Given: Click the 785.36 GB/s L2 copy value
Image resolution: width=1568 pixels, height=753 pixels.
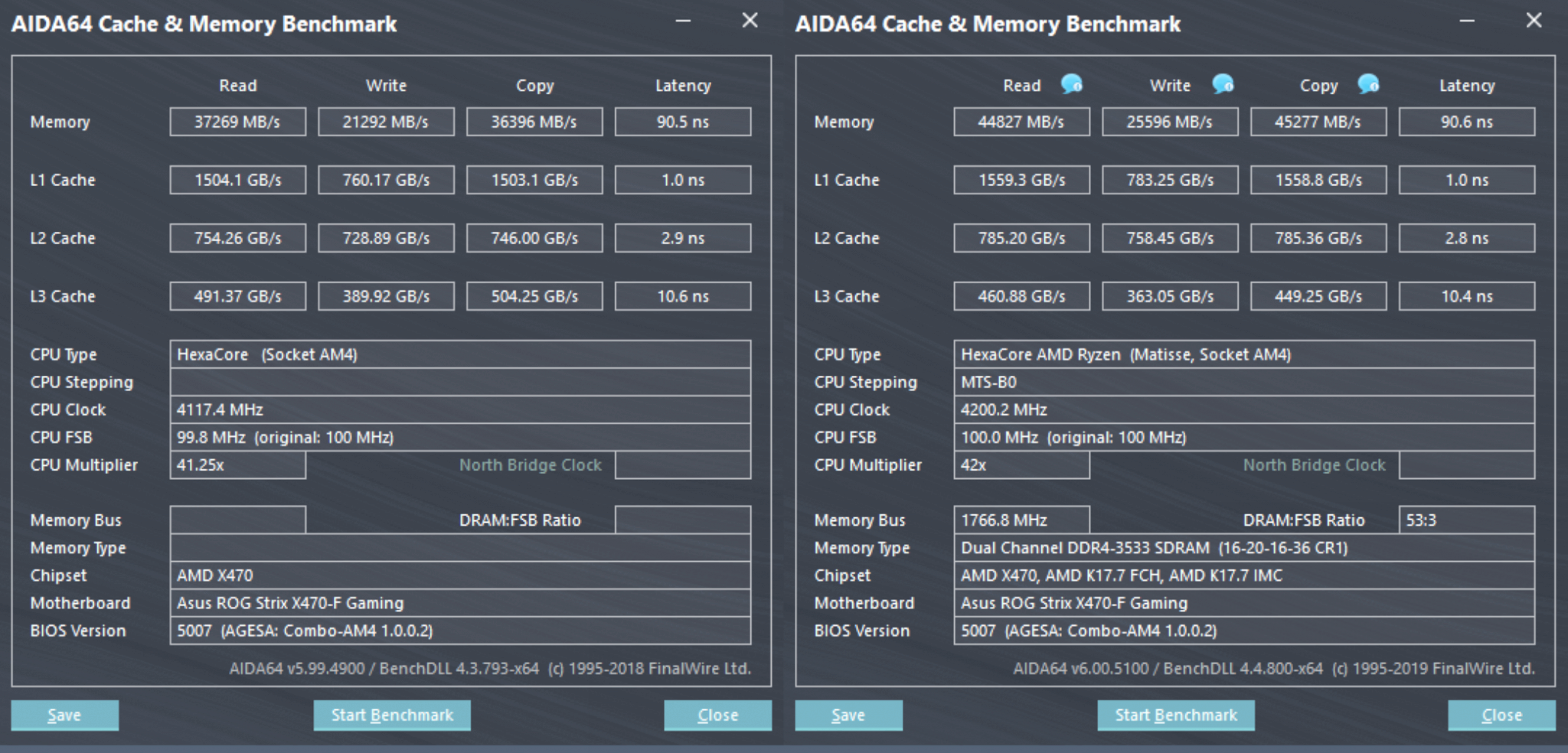Looking at the screenshot, I should [x=1318, y=238].
